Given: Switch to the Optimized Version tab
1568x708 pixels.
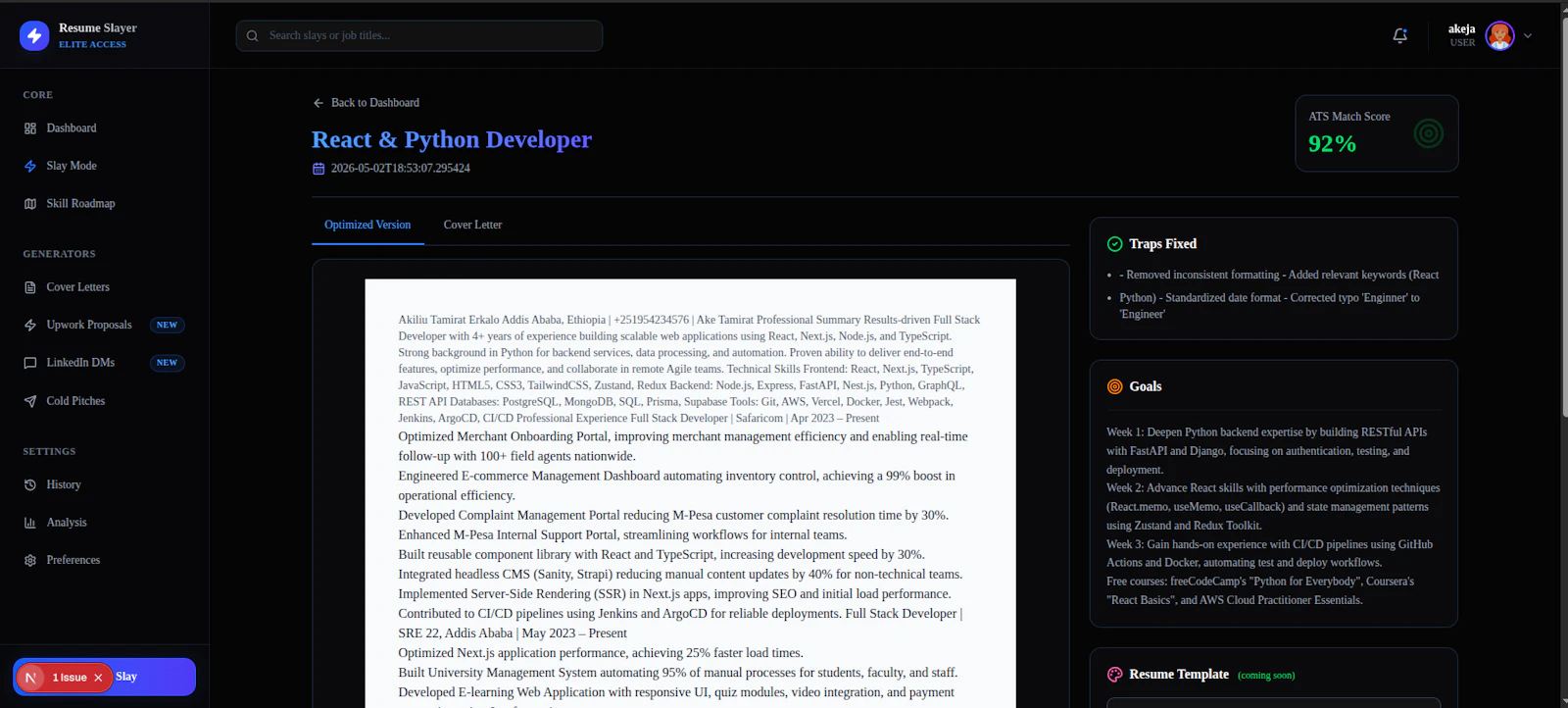Looking at the screenshot, I should click(367, 225).
